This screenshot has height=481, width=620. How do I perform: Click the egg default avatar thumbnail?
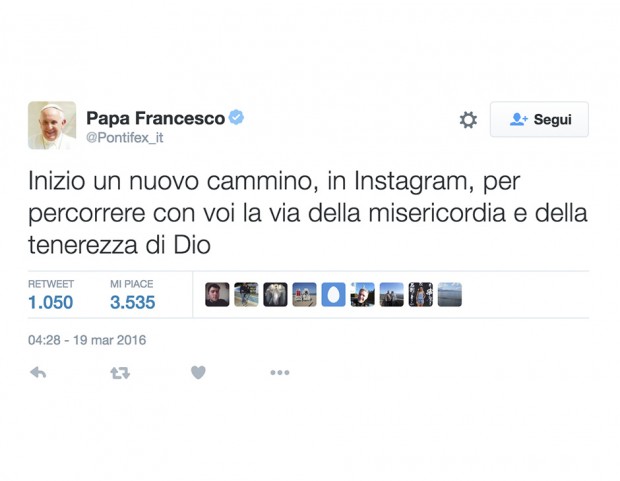coord(333,295)
